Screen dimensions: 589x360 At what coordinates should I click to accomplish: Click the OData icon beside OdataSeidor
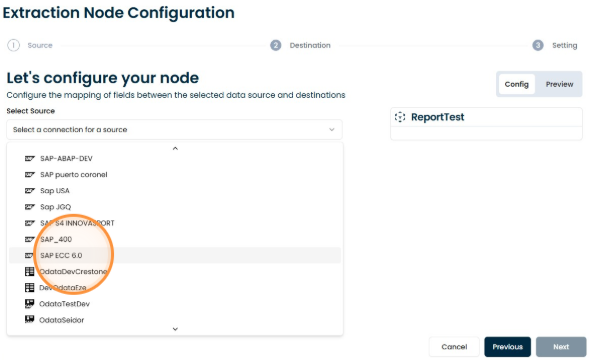[29, 319]
